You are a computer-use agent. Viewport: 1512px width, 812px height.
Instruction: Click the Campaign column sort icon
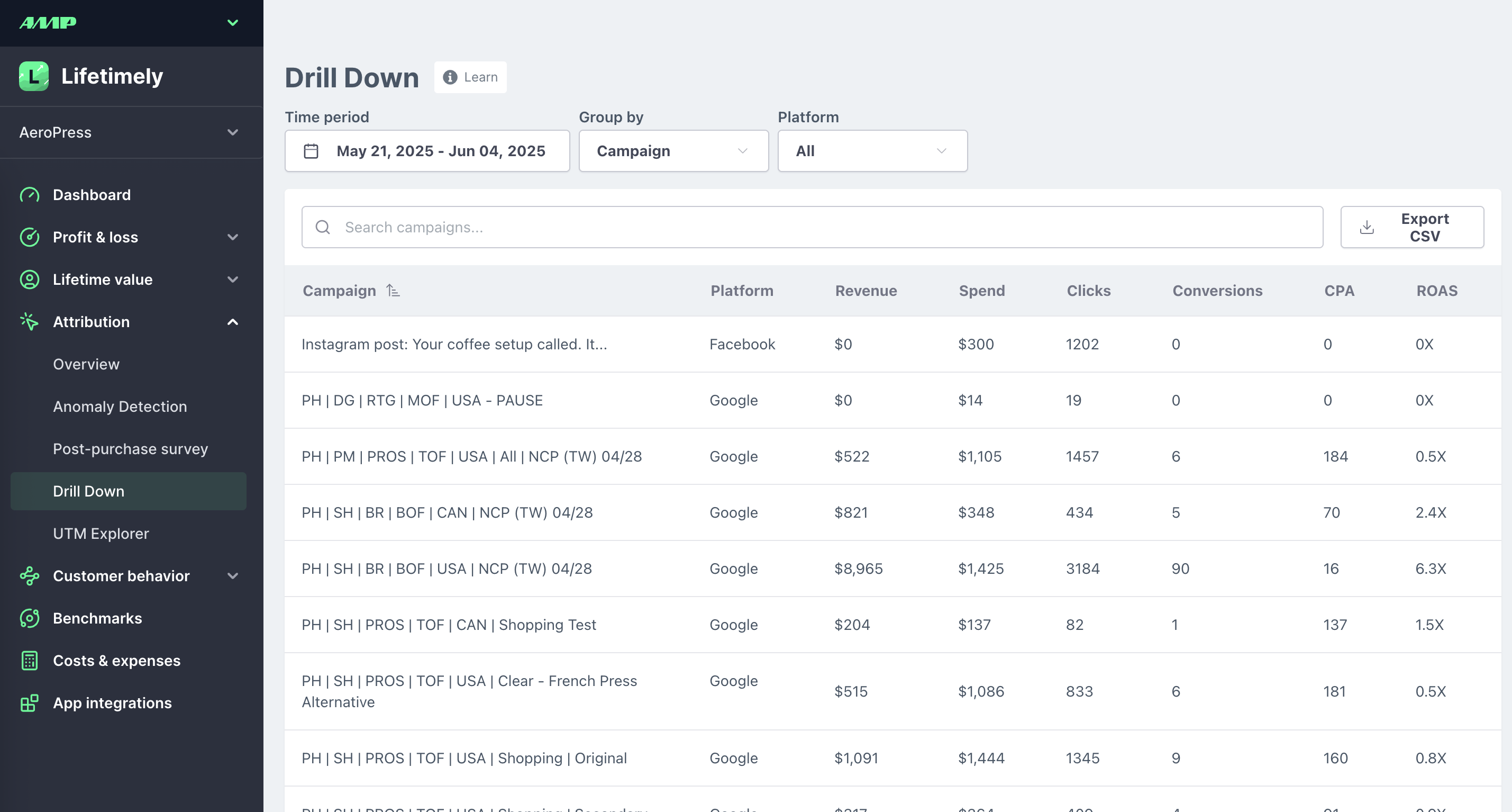(x=393, y=291)
